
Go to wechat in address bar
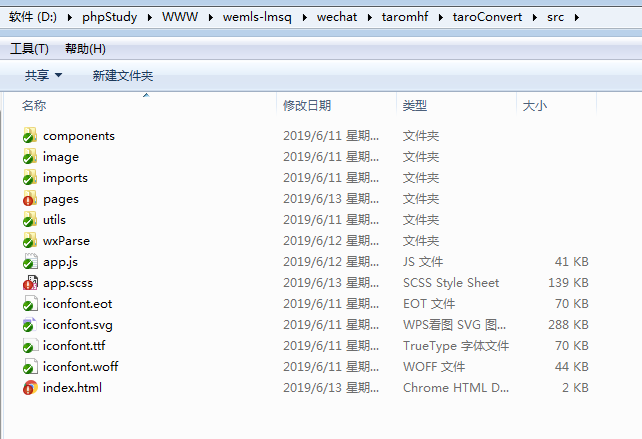[337, 17]
